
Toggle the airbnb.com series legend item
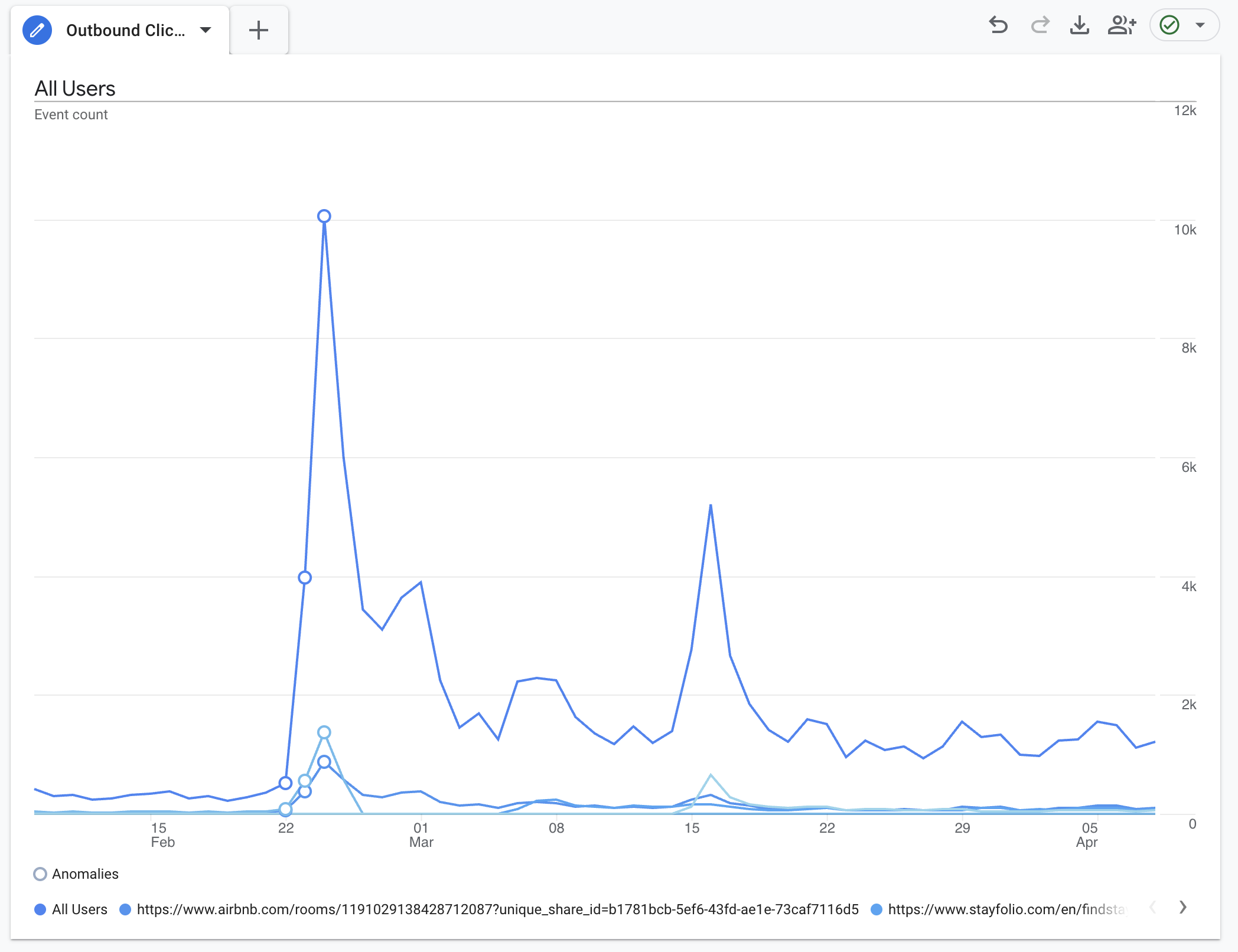tap(497, 909)
